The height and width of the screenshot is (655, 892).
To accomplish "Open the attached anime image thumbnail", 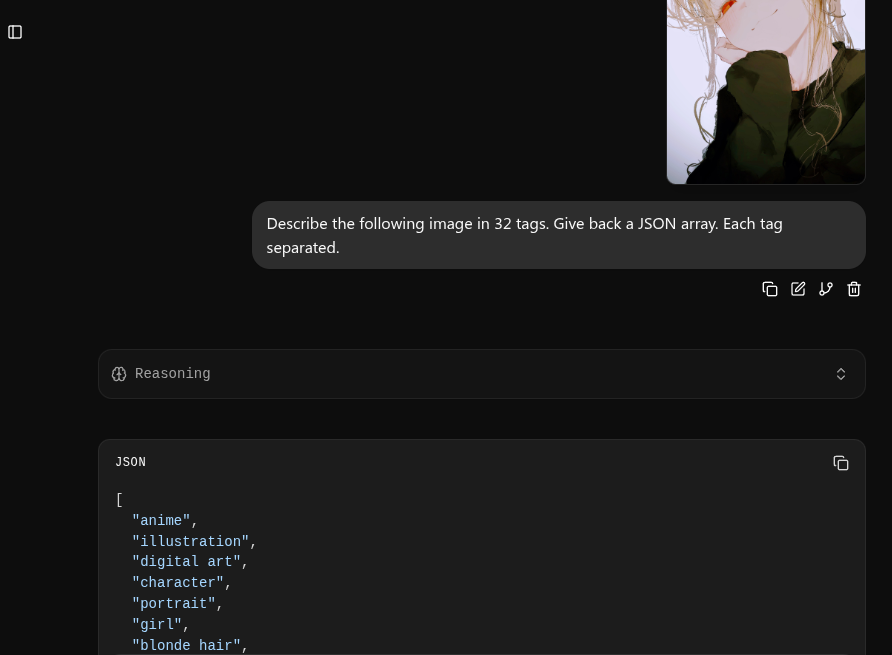I will point(766,92).
